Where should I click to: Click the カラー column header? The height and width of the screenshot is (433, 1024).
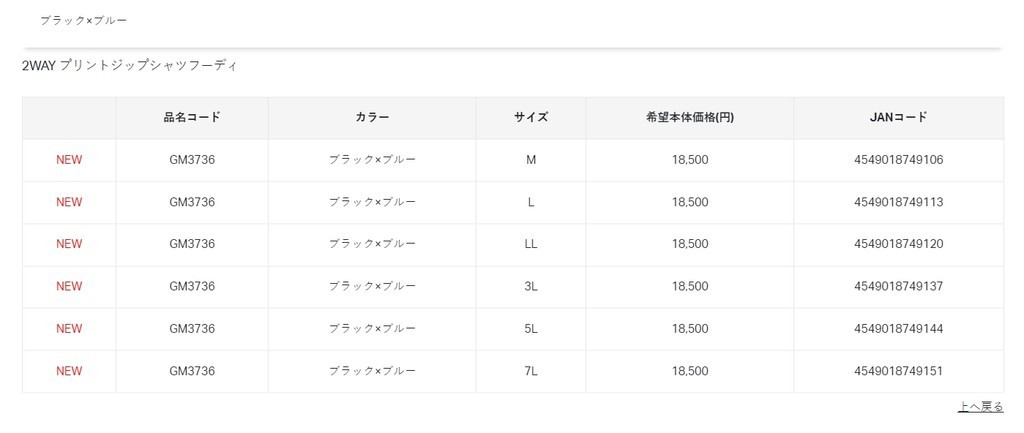coord(372,117)
